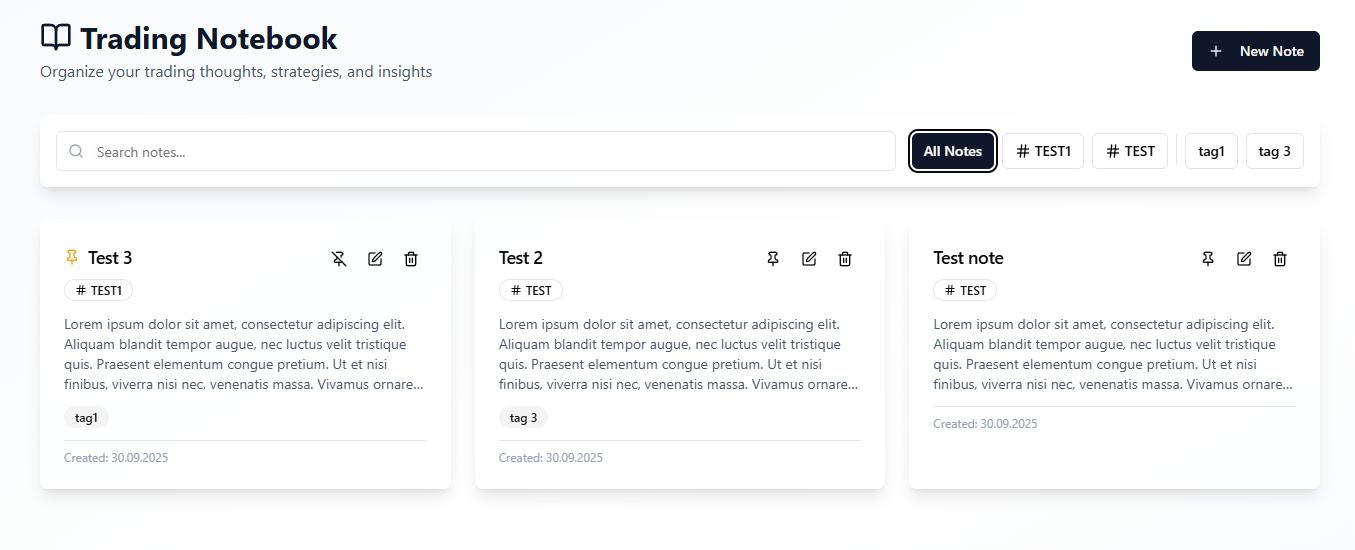Viewport: 1355px width, 550px height.
Task: Select the All Notes filter
Action: 953,151
